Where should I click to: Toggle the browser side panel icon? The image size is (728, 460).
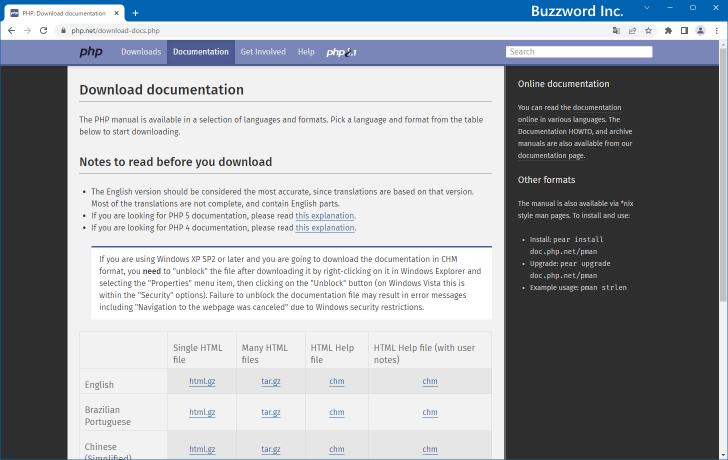point(685,31)
